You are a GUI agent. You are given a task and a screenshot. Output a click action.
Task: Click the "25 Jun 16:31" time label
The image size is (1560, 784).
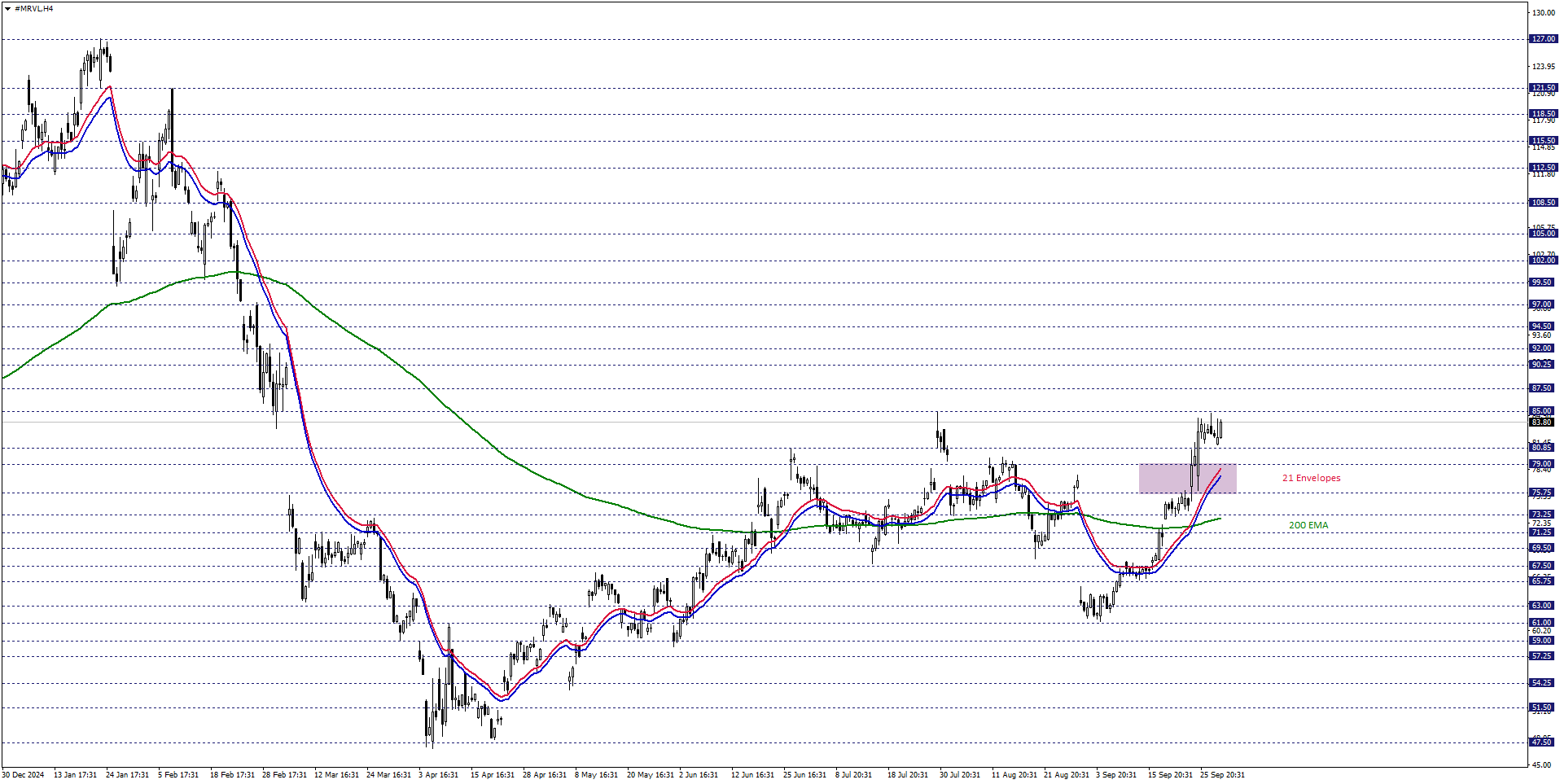tap(805, 775)
